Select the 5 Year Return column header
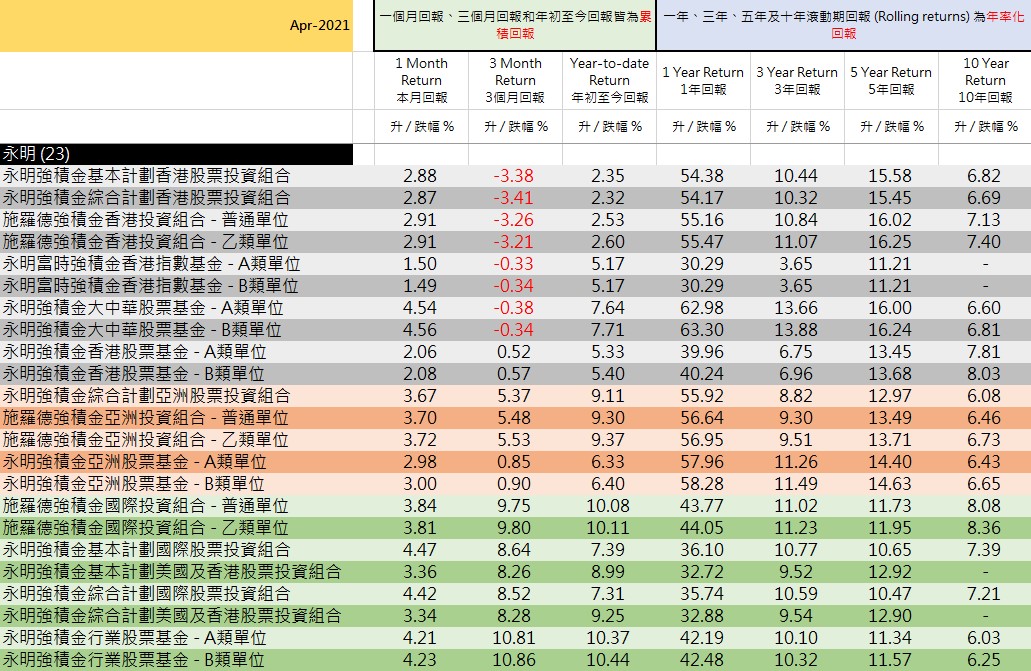This screenshot has width=1031, height=671. click(x=892, y=80)
